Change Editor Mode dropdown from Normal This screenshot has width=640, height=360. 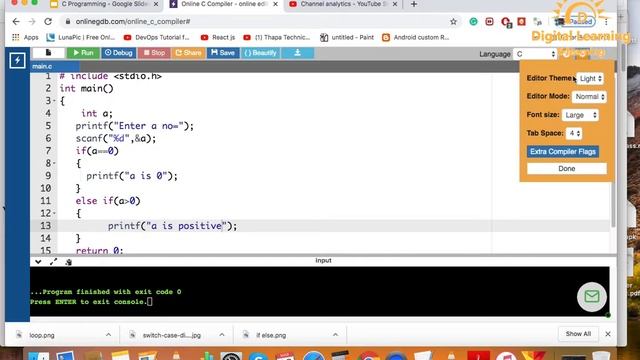pos(589,97)
